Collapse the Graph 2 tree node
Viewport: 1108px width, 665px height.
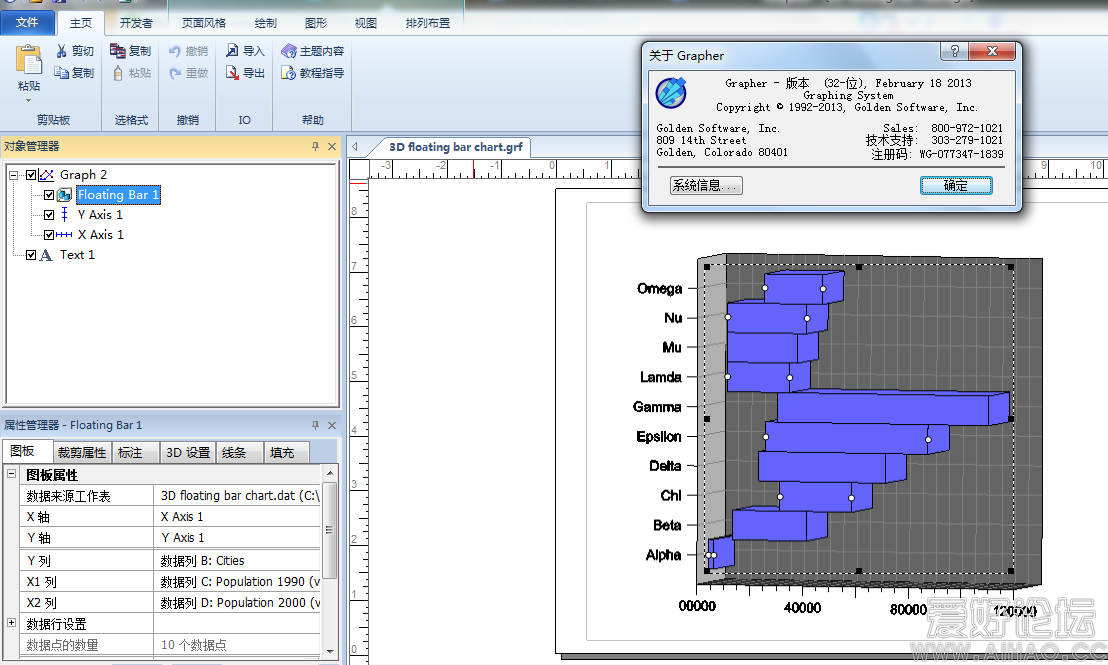13,175
